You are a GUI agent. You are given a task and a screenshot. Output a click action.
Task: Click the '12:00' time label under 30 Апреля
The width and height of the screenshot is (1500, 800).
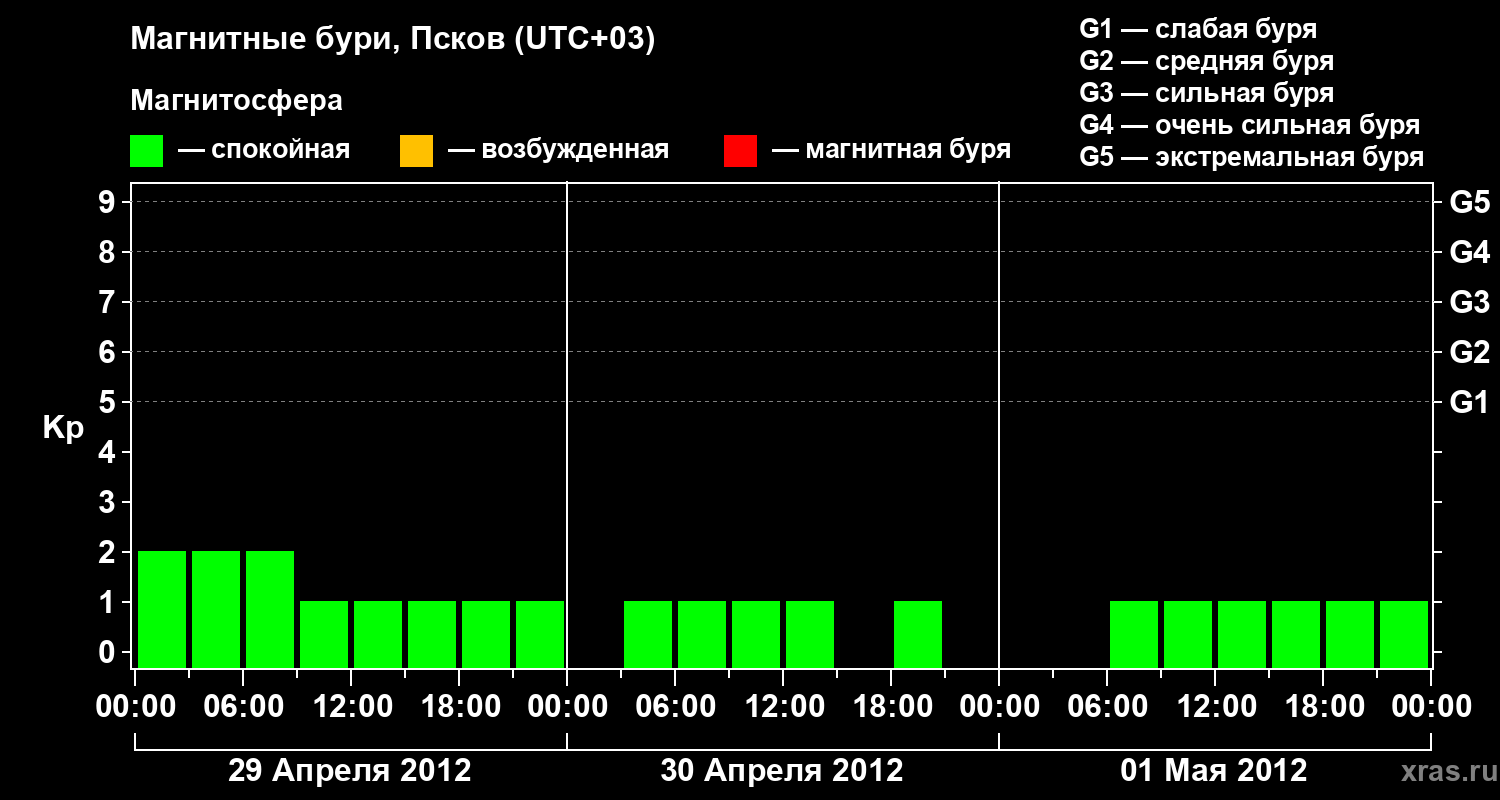tap(783, 707)
